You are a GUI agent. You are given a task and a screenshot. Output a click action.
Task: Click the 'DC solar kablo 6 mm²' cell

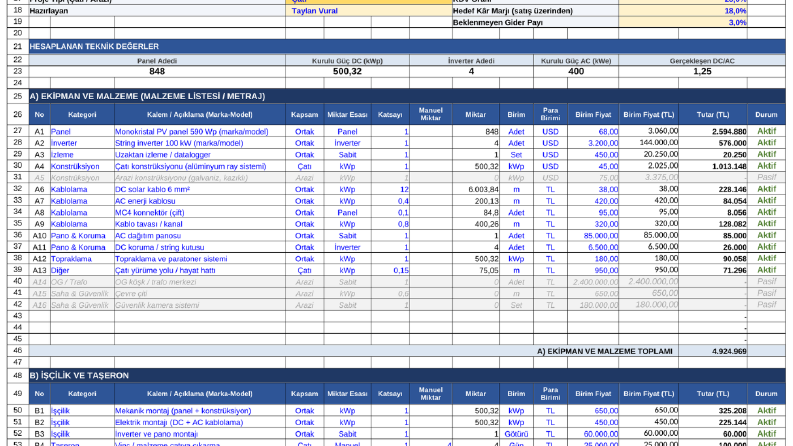pos(200,189)
